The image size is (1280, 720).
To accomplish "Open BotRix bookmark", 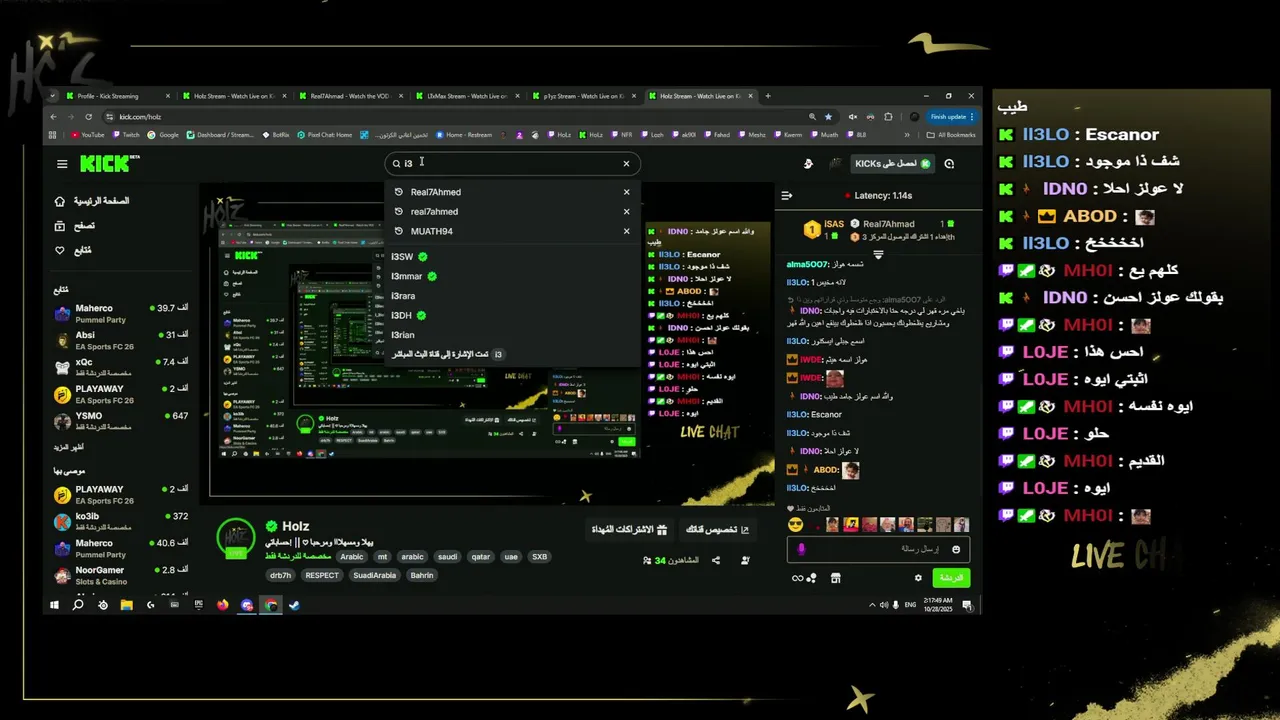I will [x=276, y=135].
